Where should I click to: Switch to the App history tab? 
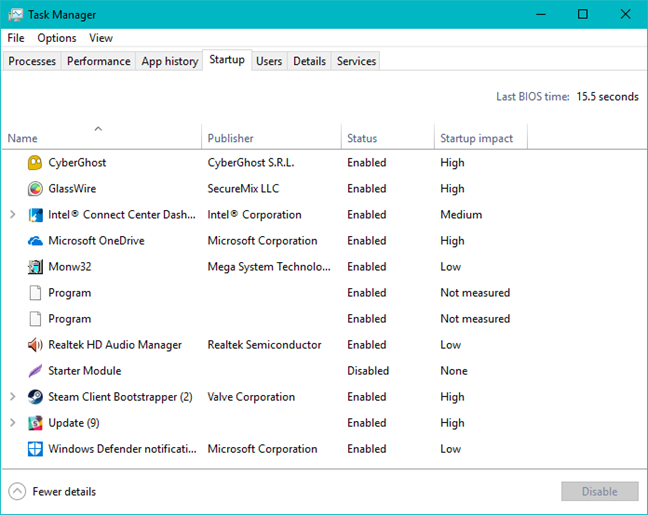pos(169,61)
